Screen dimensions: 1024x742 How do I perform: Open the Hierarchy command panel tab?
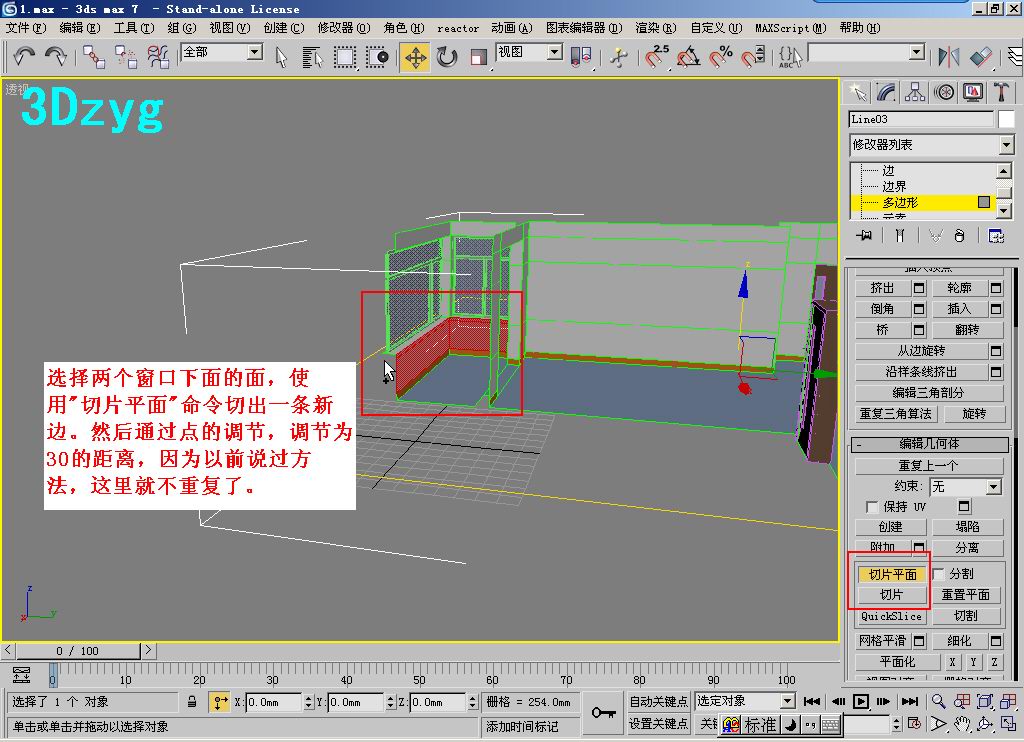(915, 93)
